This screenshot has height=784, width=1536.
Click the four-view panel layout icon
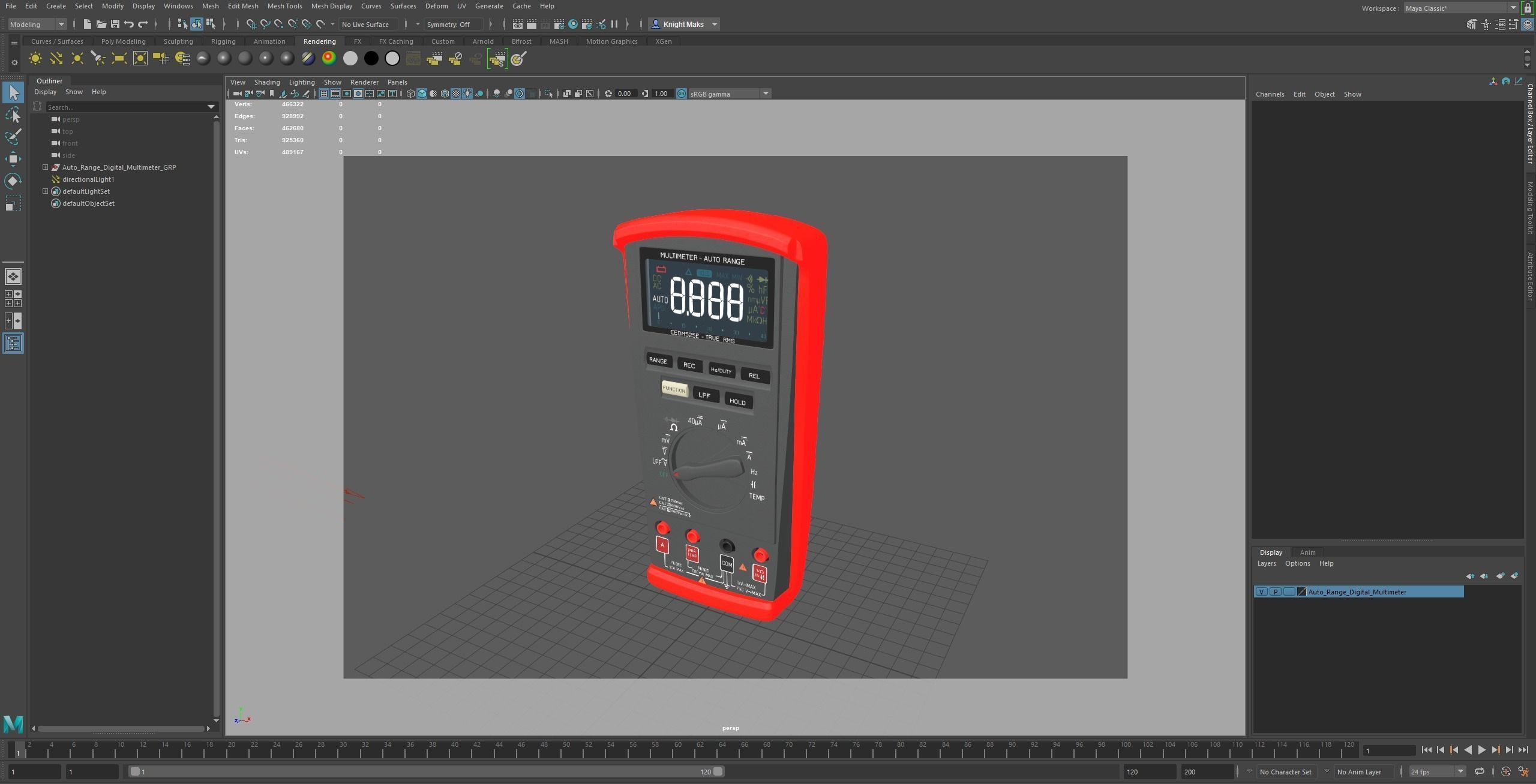coord(13,299)
